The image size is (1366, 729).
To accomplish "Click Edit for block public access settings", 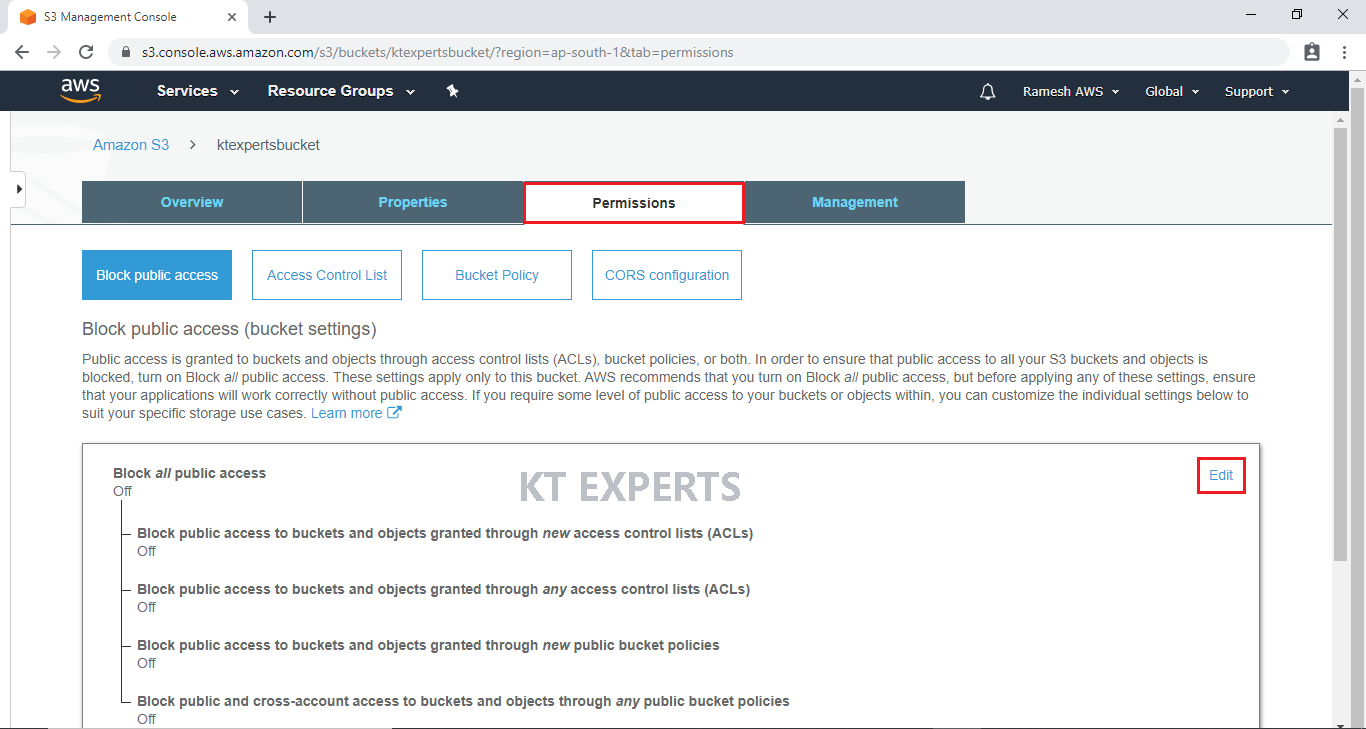I will point(1221,475).
